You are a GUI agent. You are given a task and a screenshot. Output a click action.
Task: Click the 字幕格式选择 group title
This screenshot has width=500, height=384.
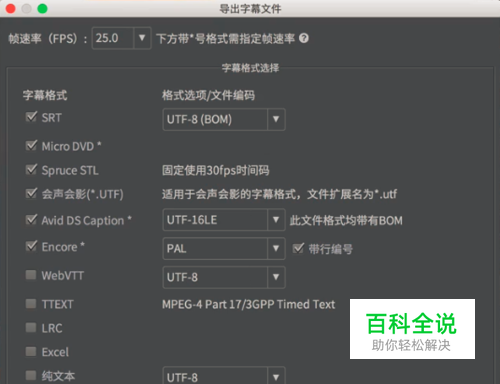pos(250,68)
